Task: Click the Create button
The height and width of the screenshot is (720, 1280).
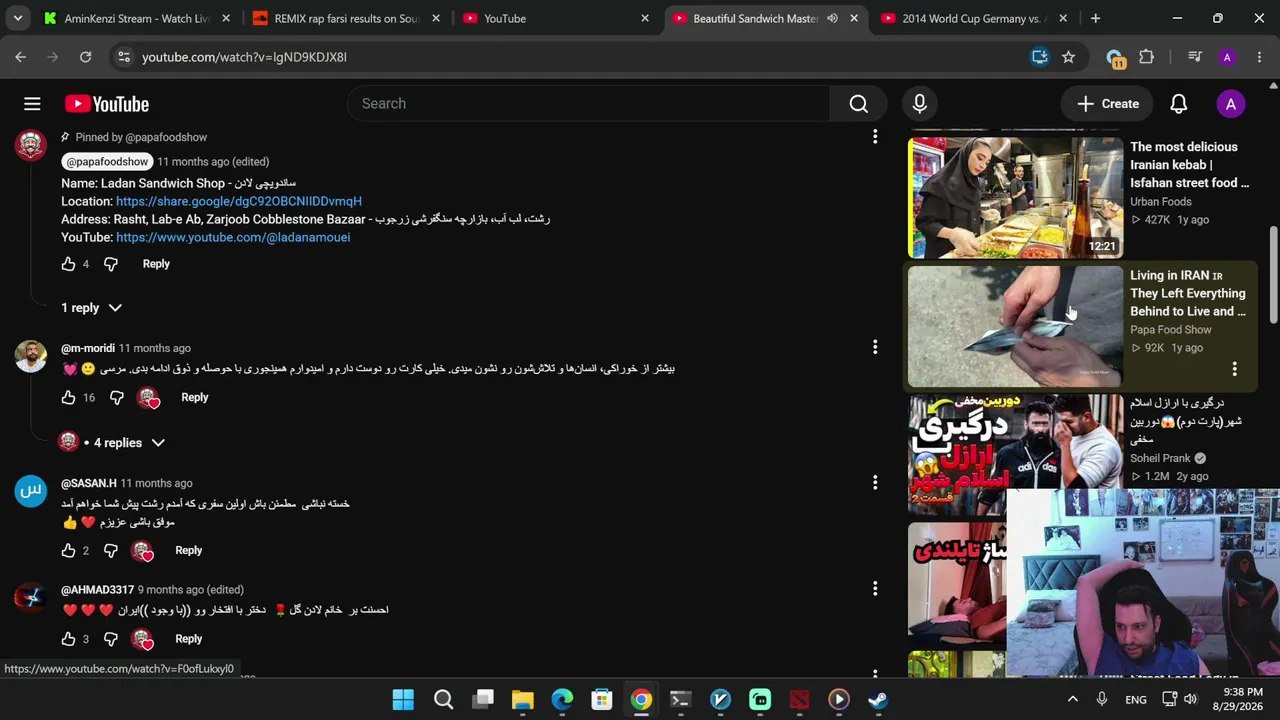Action: pyautogui.click(x=1108, y=104)
